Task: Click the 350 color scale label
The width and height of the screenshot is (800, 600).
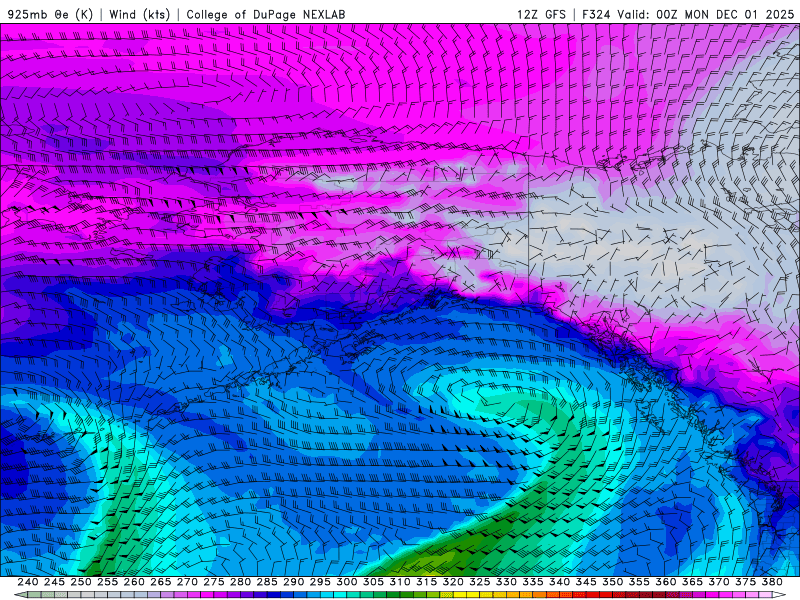Action: [612, 582]
